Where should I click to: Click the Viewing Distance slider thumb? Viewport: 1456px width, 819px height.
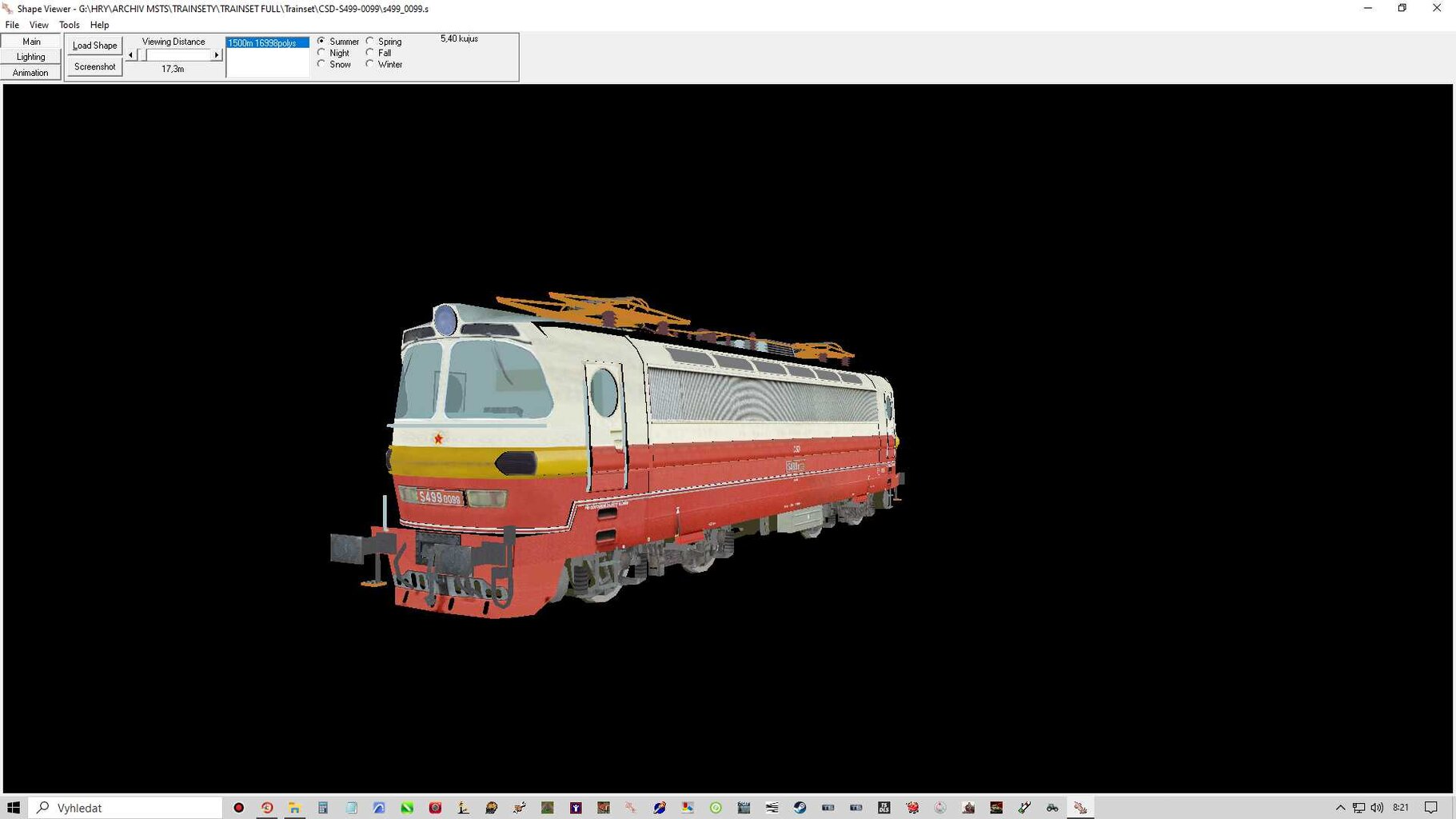[x=143, y=55]
